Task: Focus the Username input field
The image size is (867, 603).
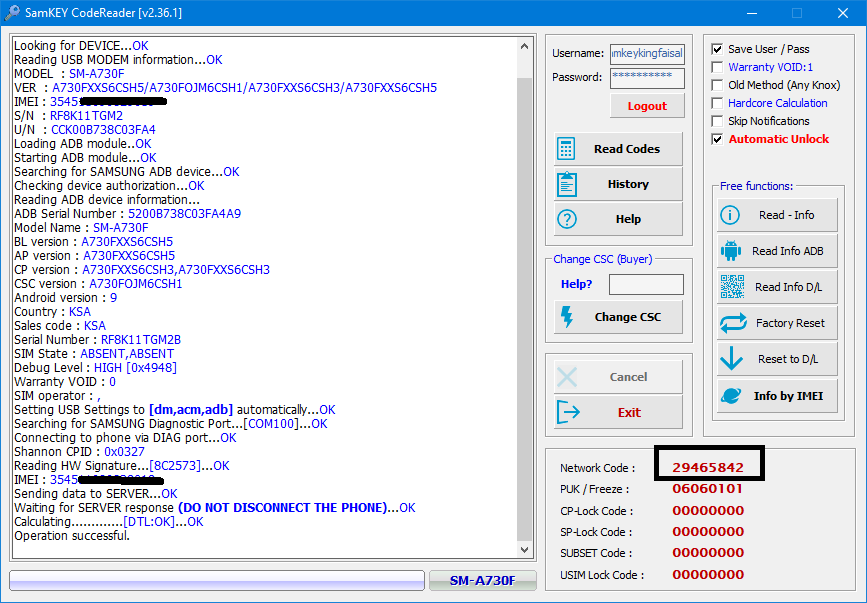Action: pos(647,54)
